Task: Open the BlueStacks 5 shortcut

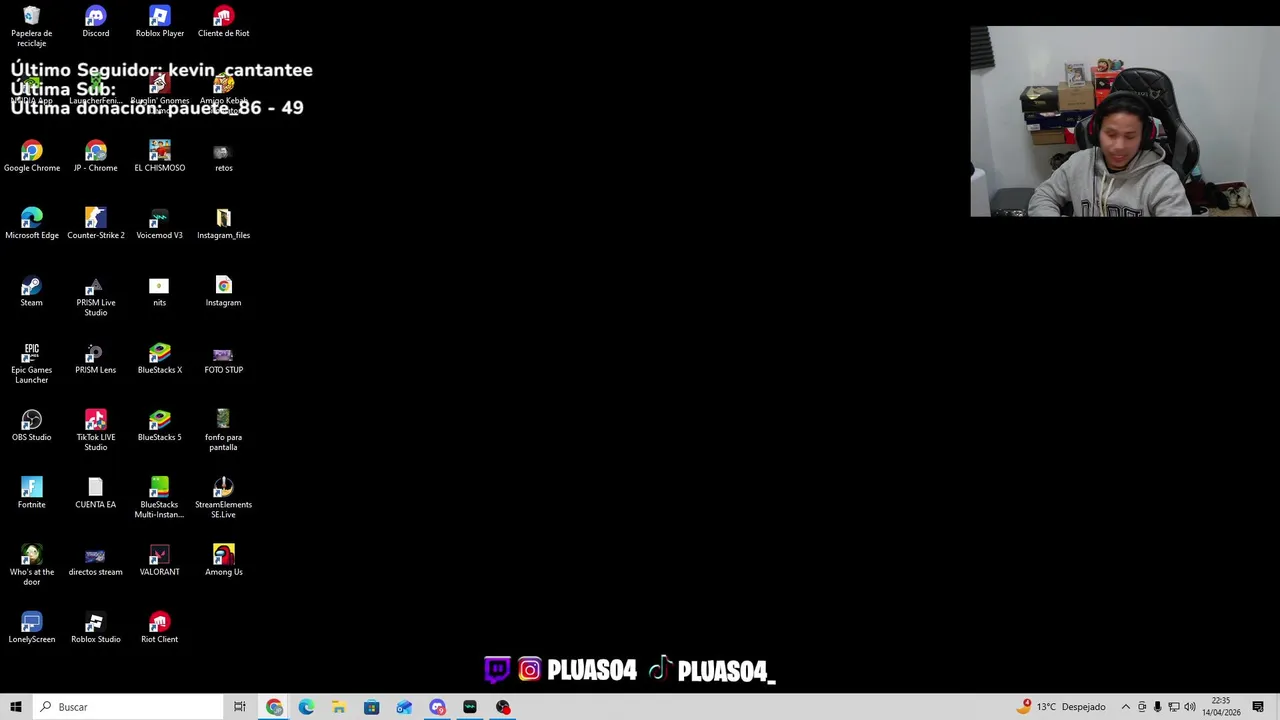Action: tap(159, 425)
